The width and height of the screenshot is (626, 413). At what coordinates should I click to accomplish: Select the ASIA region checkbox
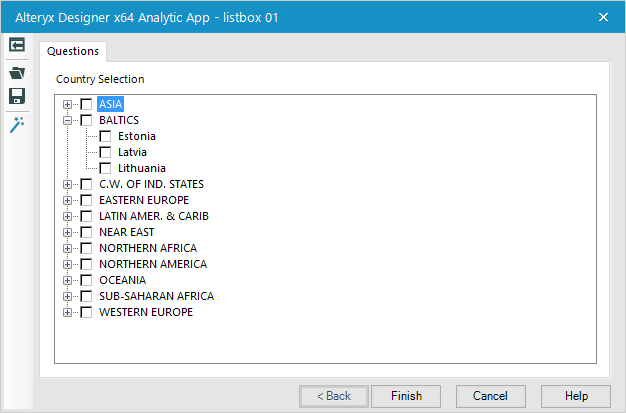(x=86, y=104)
